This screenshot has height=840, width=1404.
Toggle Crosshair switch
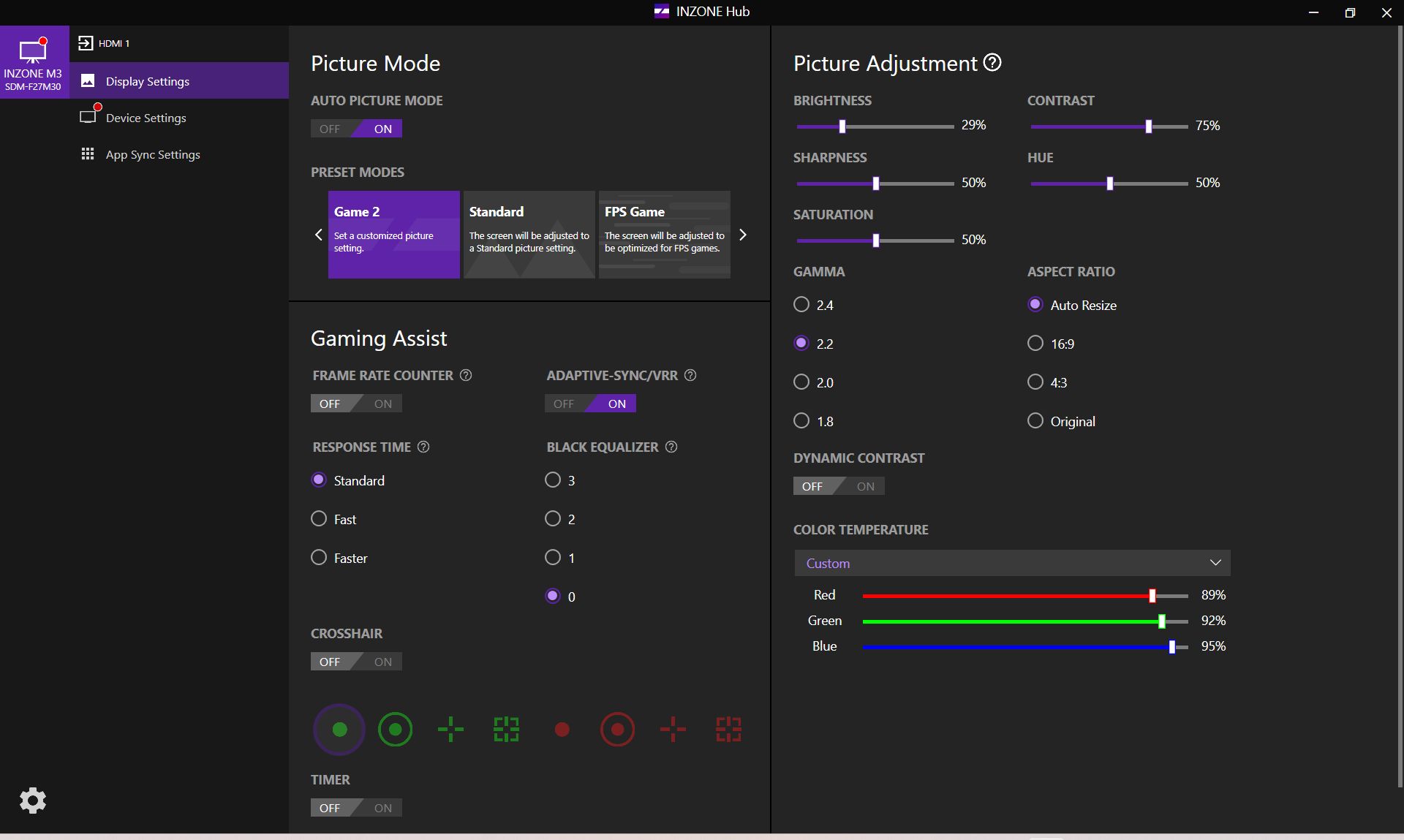[x=356, y=662]
